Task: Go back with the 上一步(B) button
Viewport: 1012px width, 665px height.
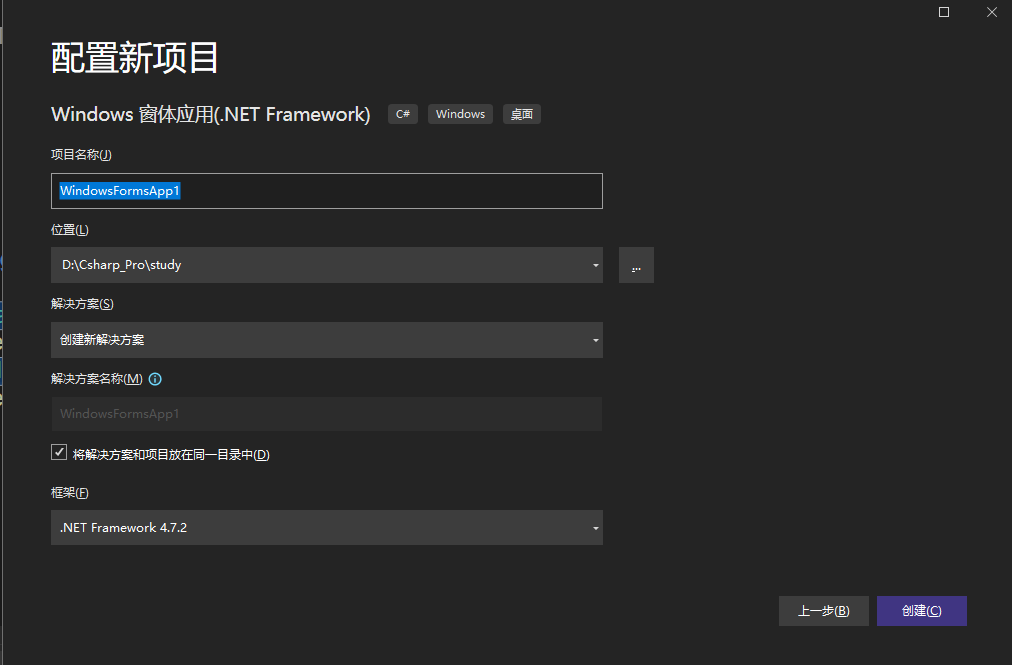Action: [824, 611]
